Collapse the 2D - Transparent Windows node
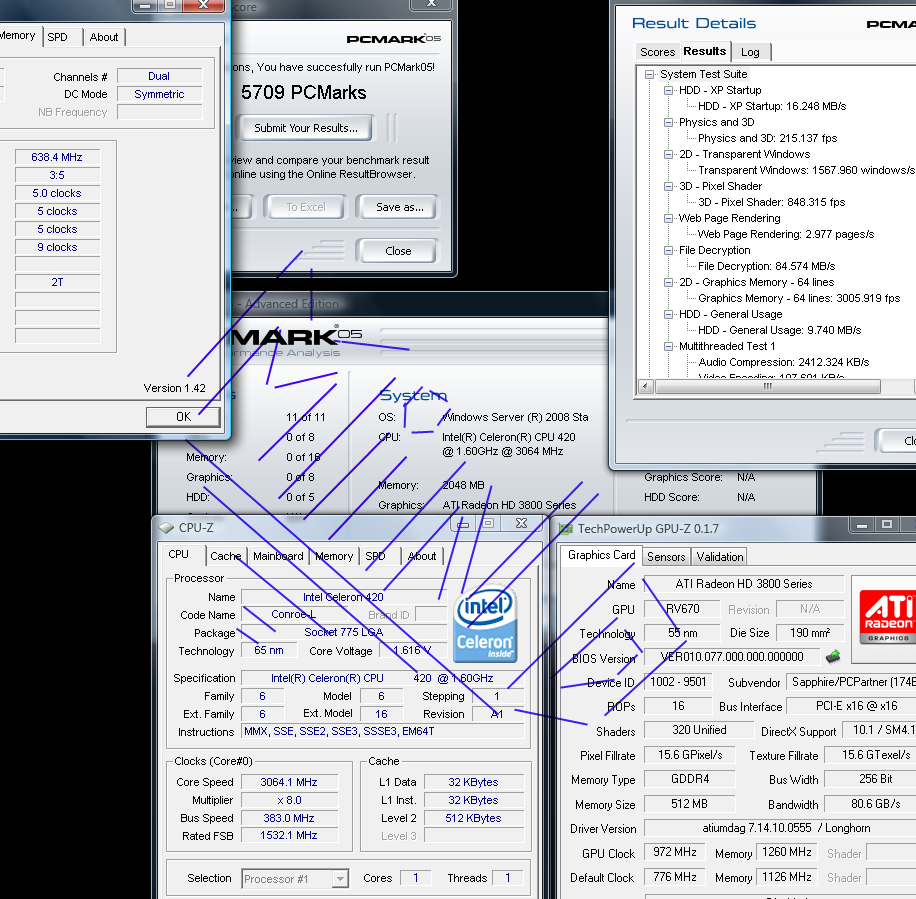916x899 pixels. 668,155
